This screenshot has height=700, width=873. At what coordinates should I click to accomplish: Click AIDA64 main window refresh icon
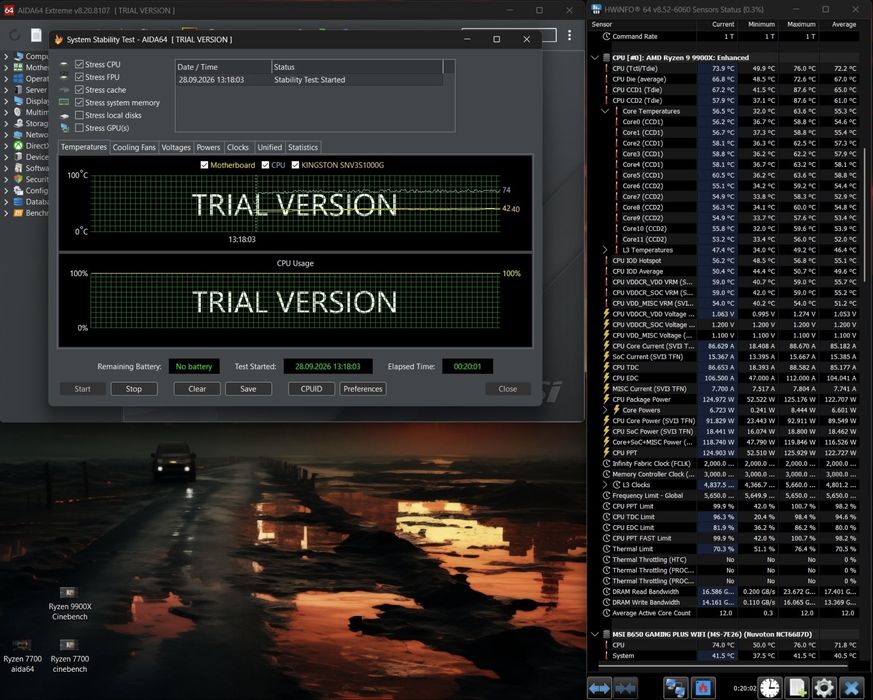coord(14,35)
